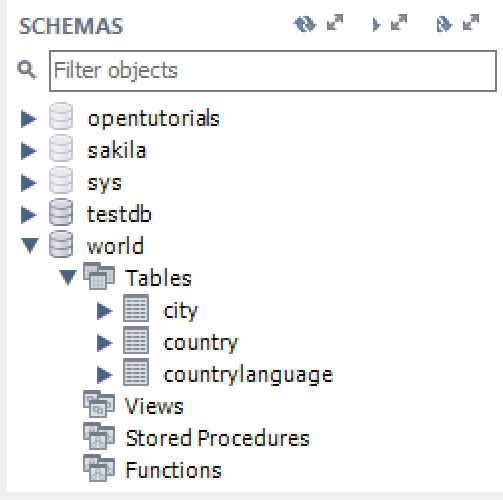This screenshot has height=500, width=503.
Task: Click the countrylanguage table icon
Action: pyautogui.click(x=136, y=372)
